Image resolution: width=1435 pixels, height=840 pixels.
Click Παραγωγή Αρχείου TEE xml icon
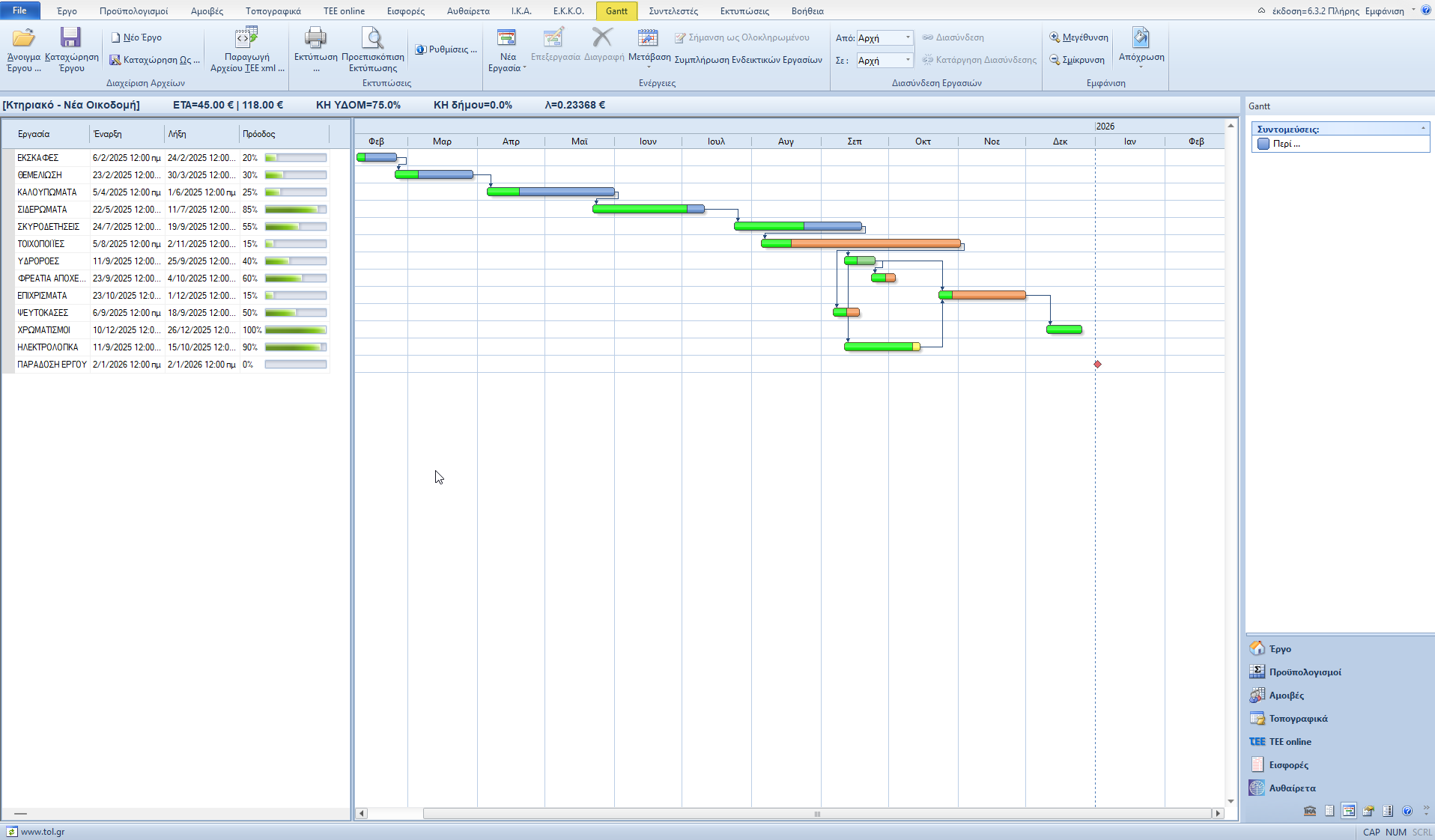[x=246, y=38]
